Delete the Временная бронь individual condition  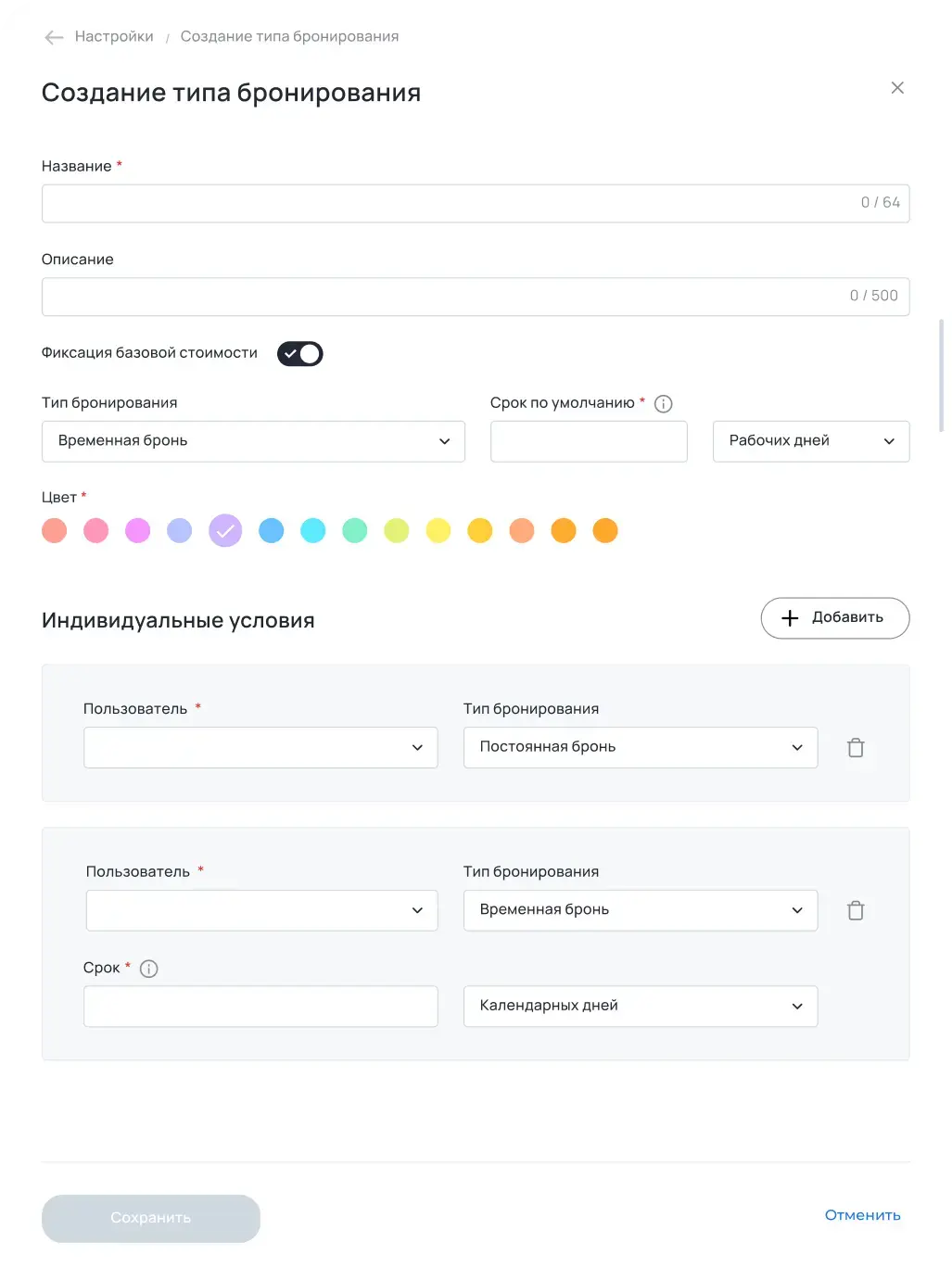tap(856, 911)
